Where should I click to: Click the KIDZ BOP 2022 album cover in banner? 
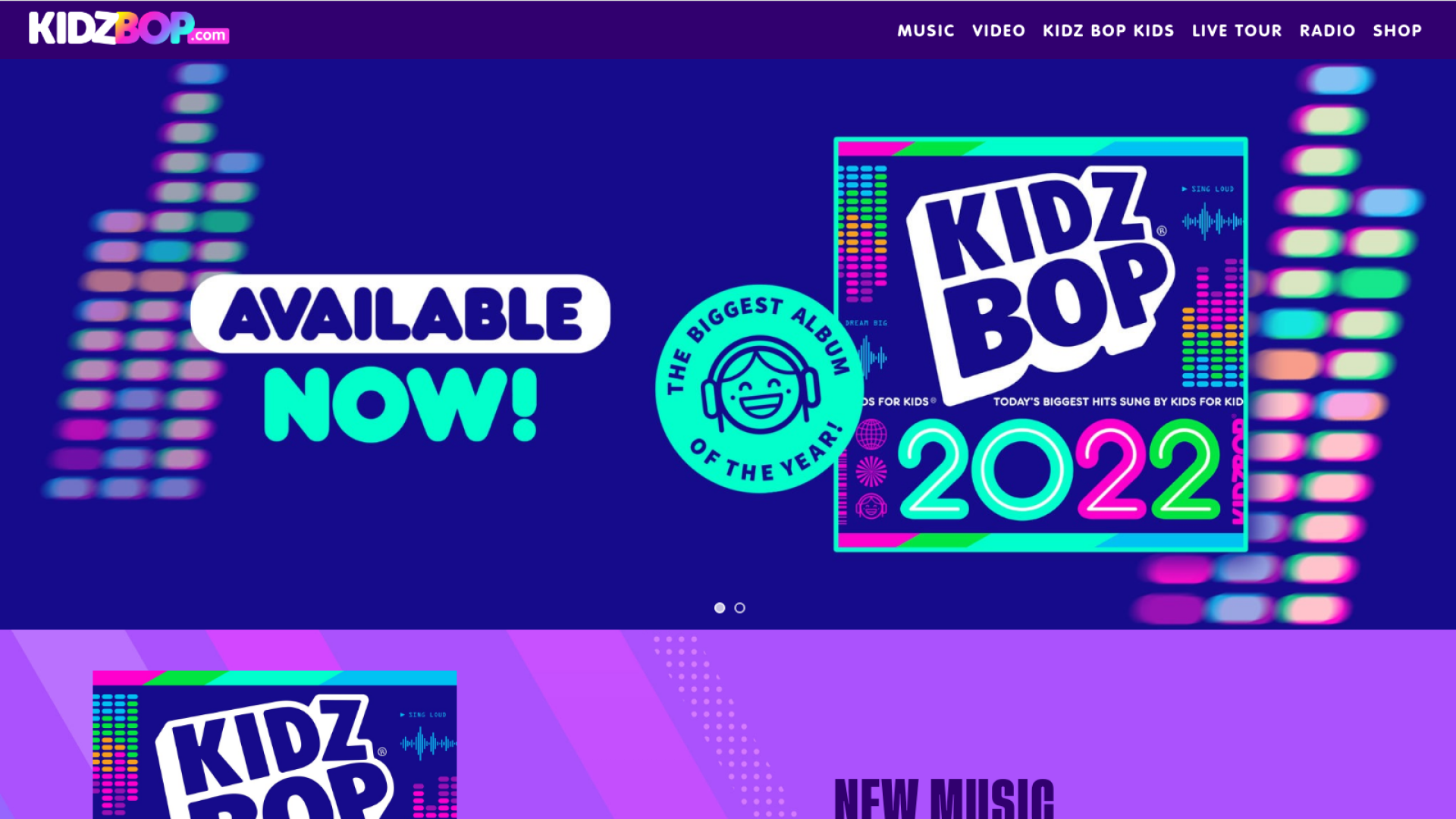1040,344
